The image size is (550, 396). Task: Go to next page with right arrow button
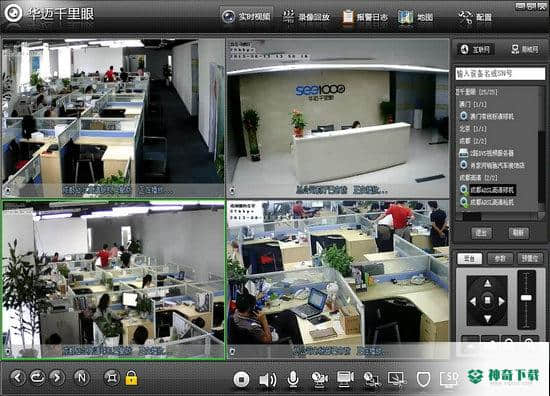pos(57,378)
